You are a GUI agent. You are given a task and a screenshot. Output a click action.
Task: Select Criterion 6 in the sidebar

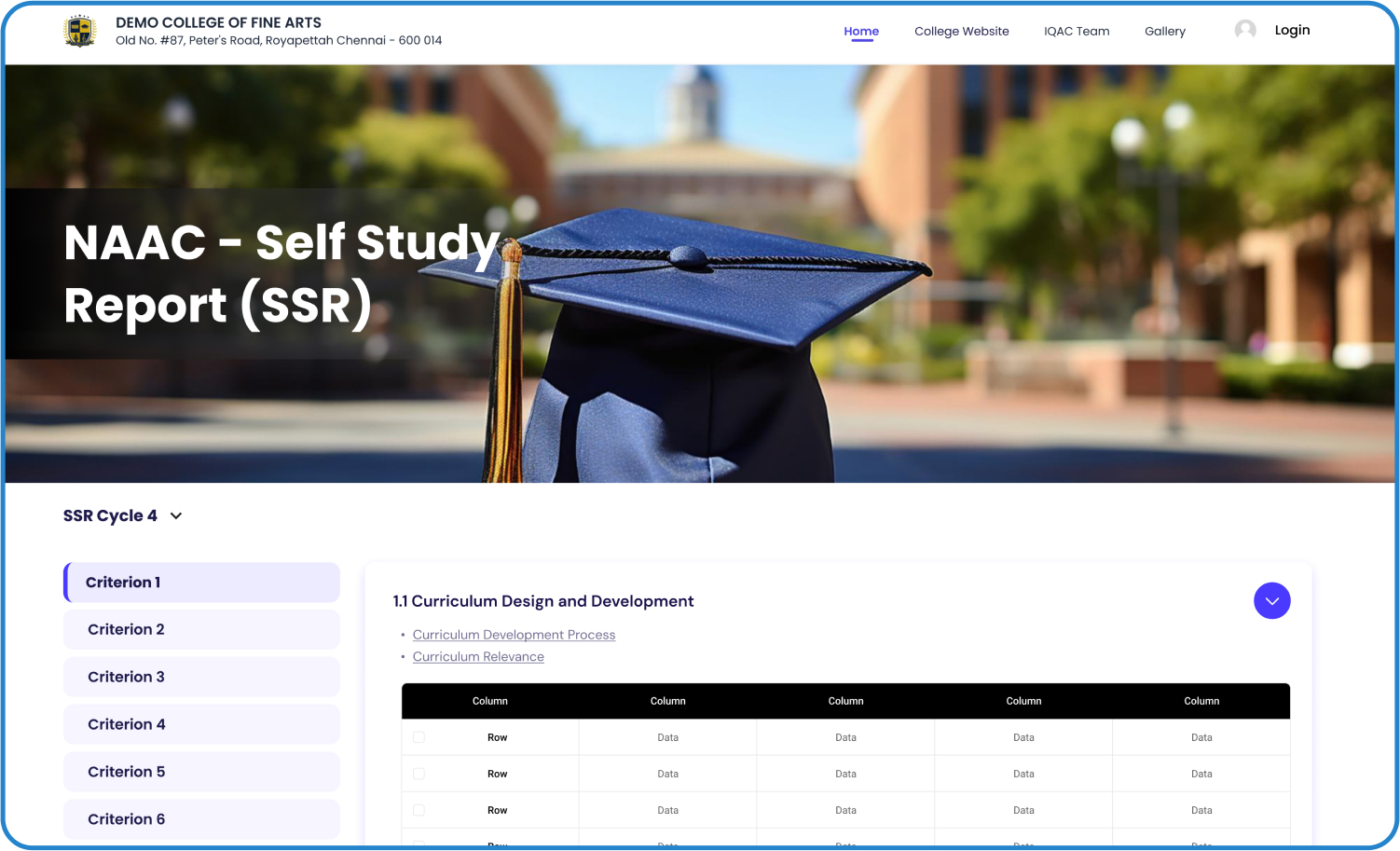200,819
